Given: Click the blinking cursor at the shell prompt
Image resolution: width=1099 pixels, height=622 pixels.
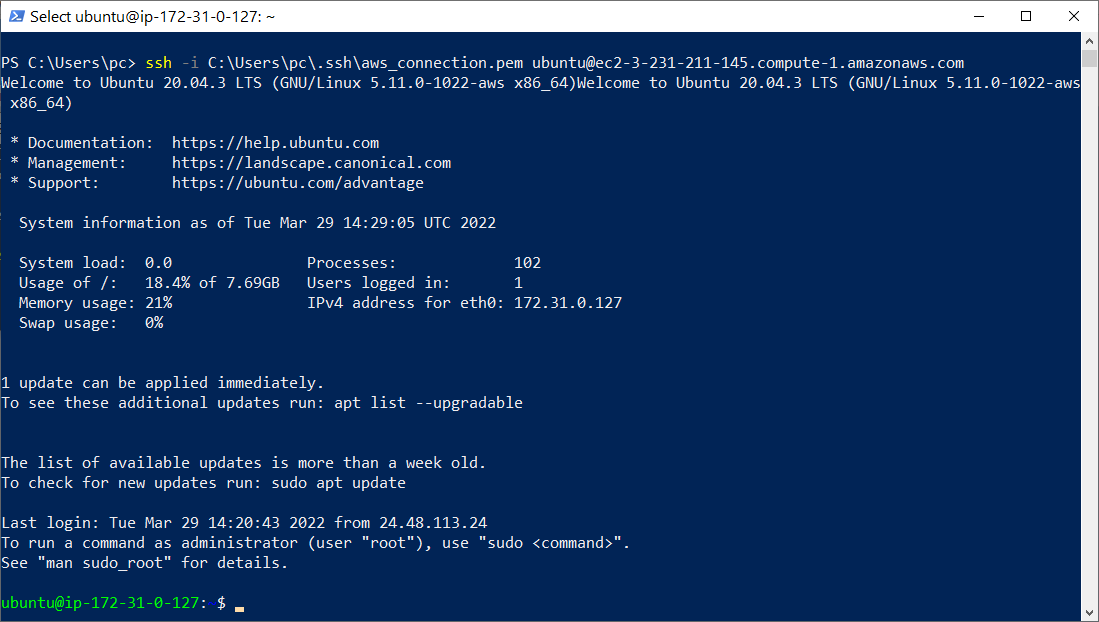Looking at the screenshot, I should coord(239,606).
